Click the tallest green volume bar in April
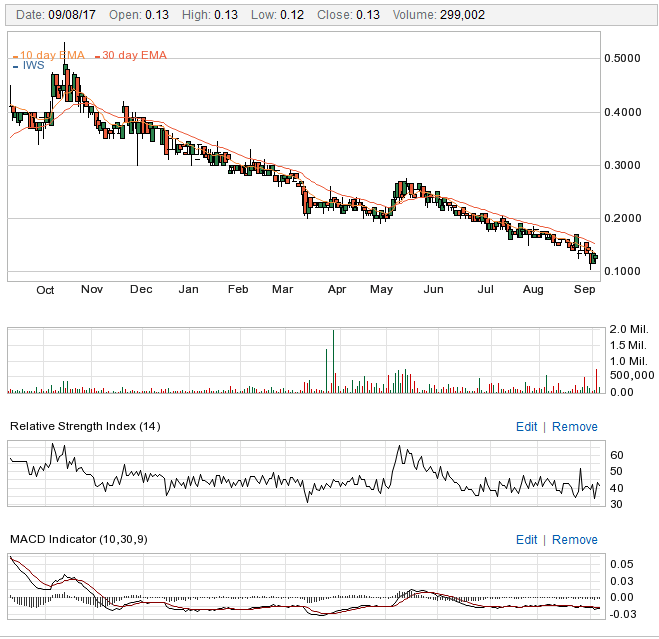Screen dimensions: 659x639 (x=333, y=362)
